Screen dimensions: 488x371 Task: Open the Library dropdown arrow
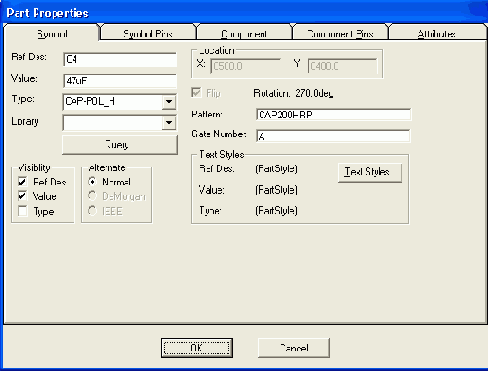[x=169, y=123]
